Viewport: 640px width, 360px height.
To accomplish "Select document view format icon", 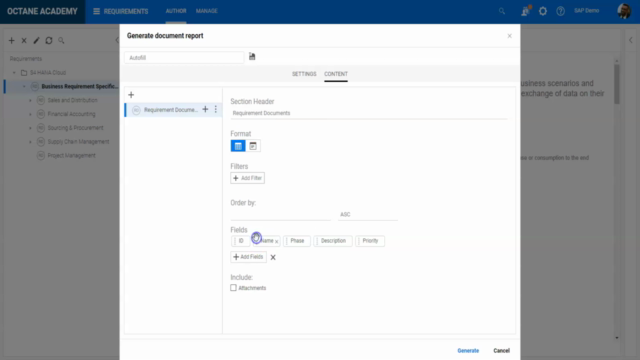I will point(253,146).
